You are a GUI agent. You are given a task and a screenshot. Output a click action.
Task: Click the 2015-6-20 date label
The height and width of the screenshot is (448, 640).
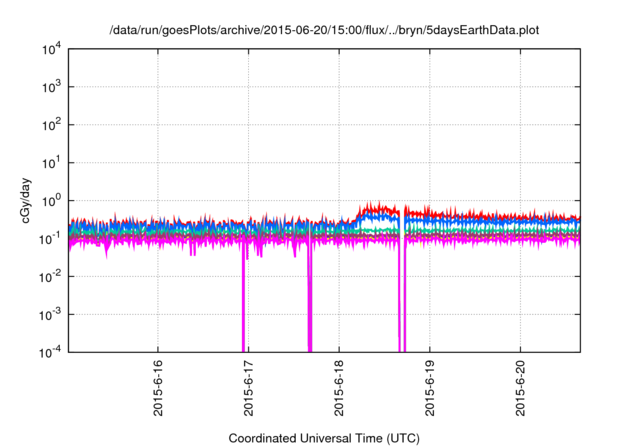520,388
